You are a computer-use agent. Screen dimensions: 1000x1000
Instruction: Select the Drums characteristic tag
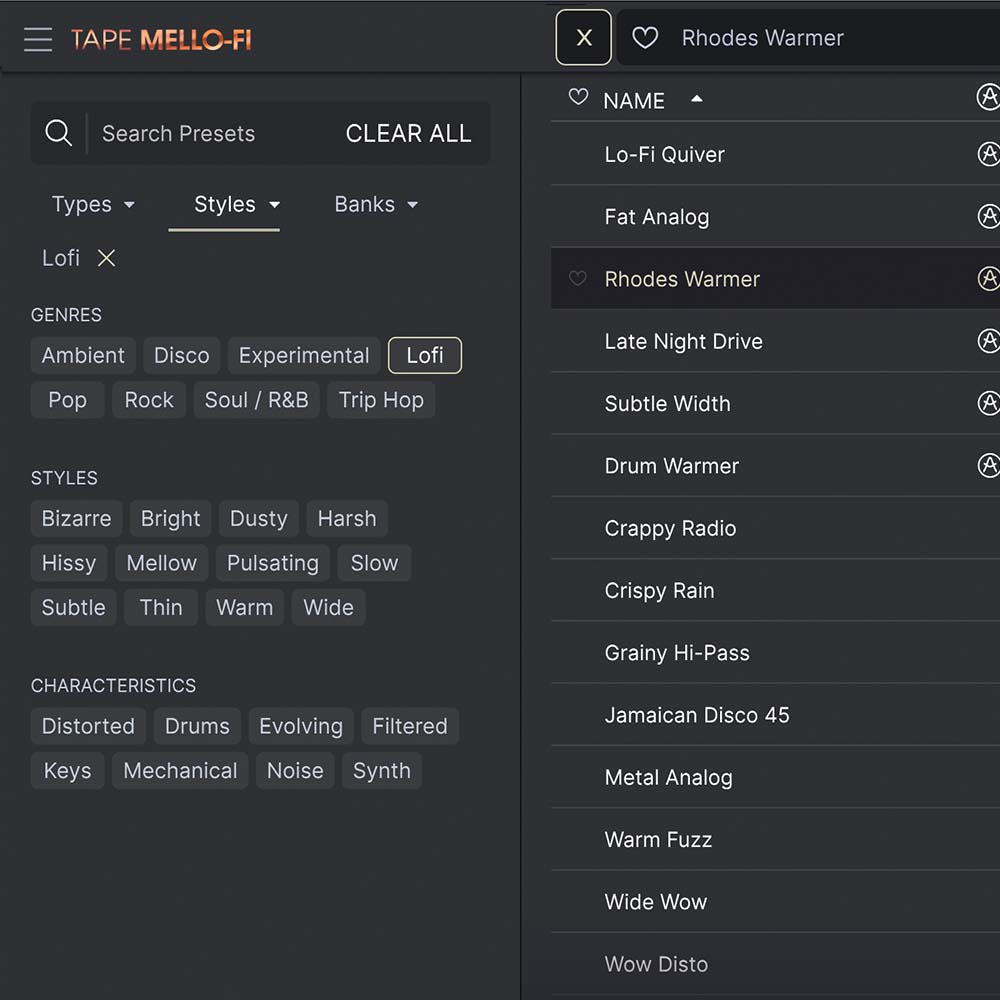click(x=197, y=726)
